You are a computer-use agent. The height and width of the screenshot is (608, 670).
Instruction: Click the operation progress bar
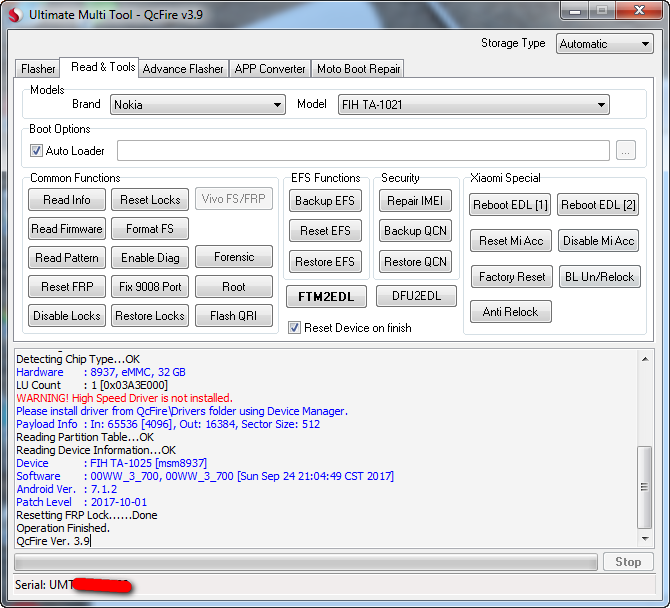[306, 562]
